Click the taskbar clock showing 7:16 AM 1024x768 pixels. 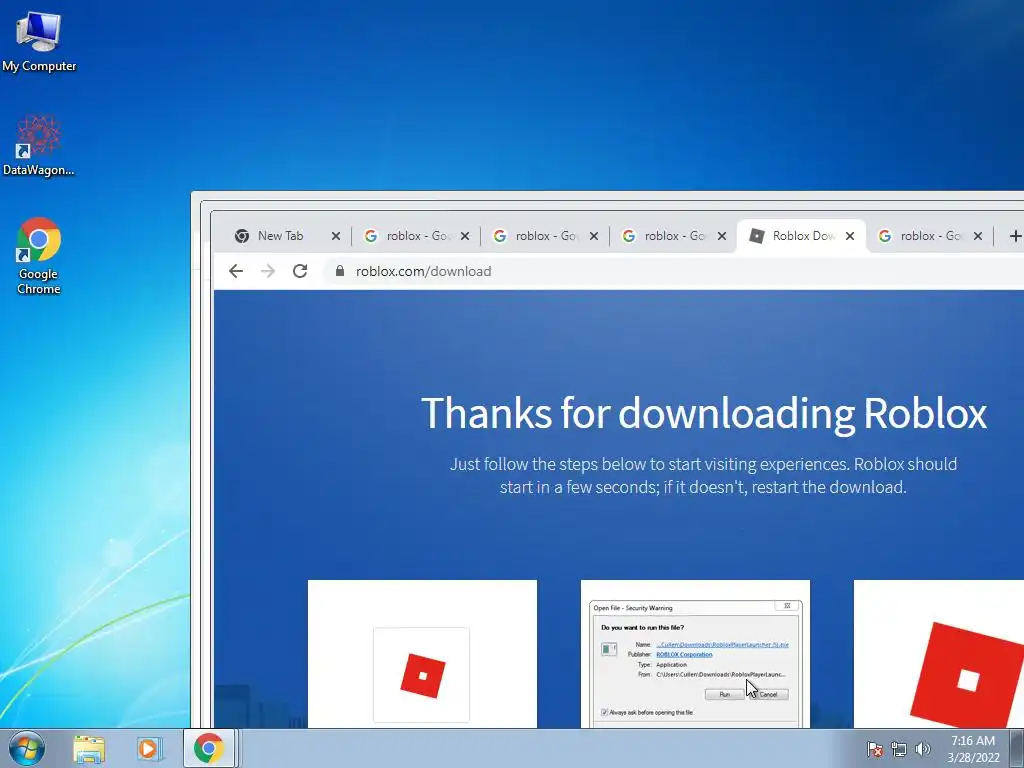coord(973,749)
